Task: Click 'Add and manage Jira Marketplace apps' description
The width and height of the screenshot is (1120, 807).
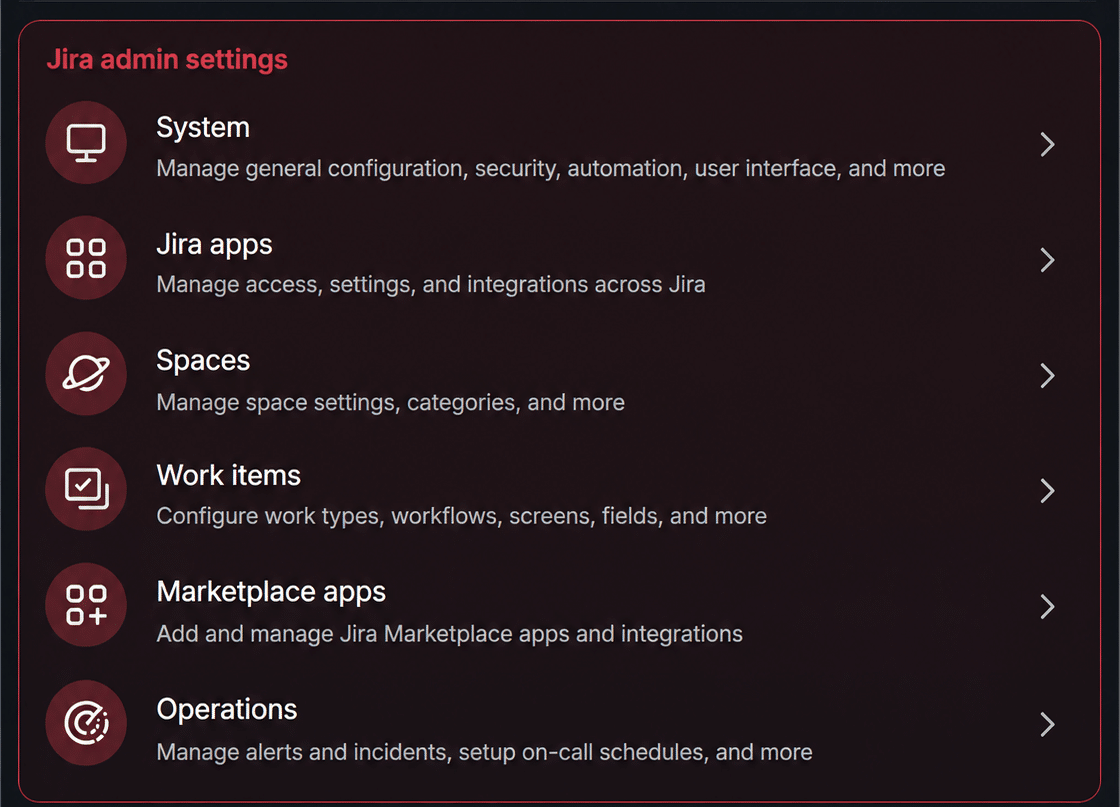Action: coord(449,634)
